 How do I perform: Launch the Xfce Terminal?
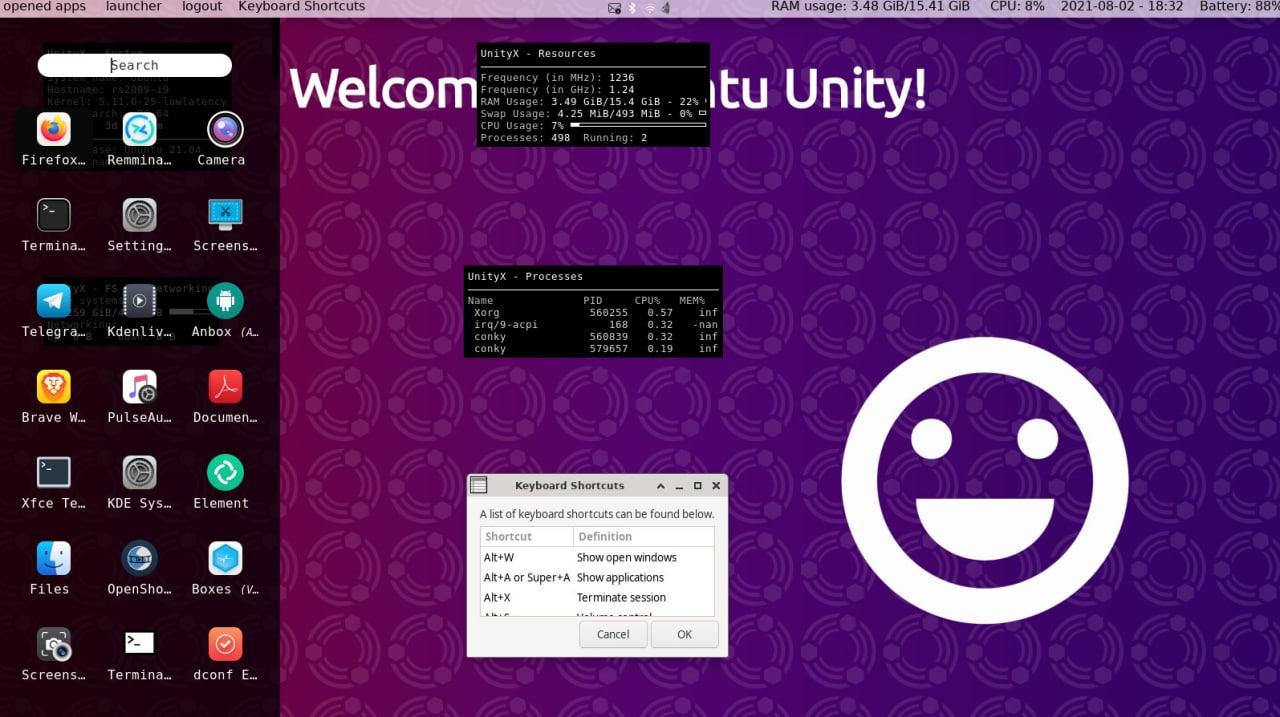click(54, 484)
